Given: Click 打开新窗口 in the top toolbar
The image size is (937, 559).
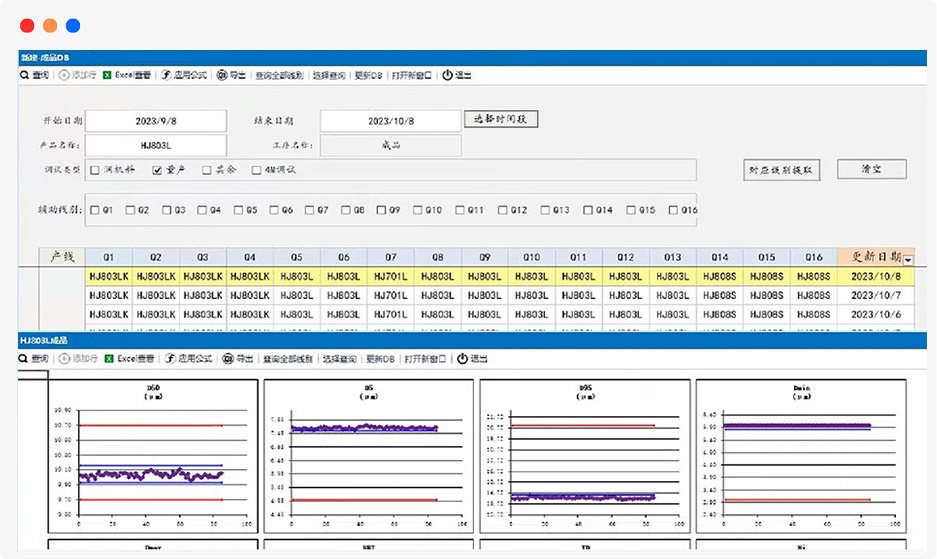Looking at the screenshot, I should [413, 75].
